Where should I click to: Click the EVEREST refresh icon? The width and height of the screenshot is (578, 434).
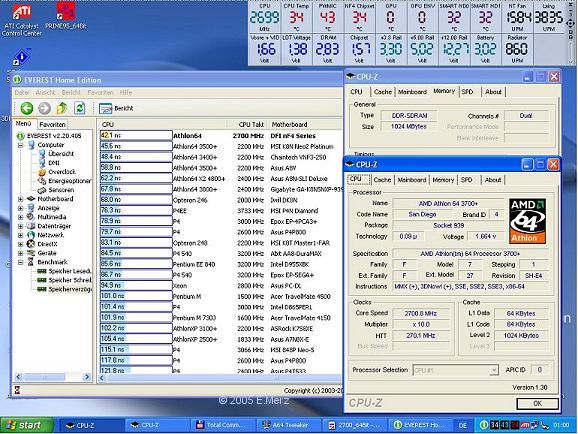[80, 108]
